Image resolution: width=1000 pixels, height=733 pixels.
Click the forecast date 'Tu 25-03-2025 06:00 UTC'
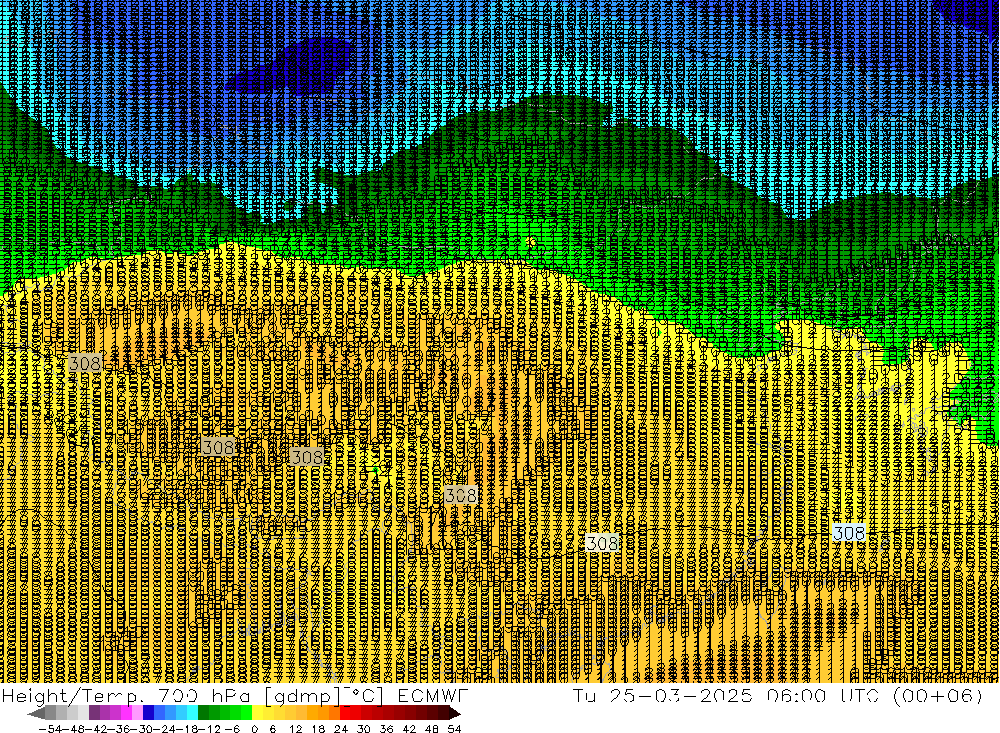point(728,696)
